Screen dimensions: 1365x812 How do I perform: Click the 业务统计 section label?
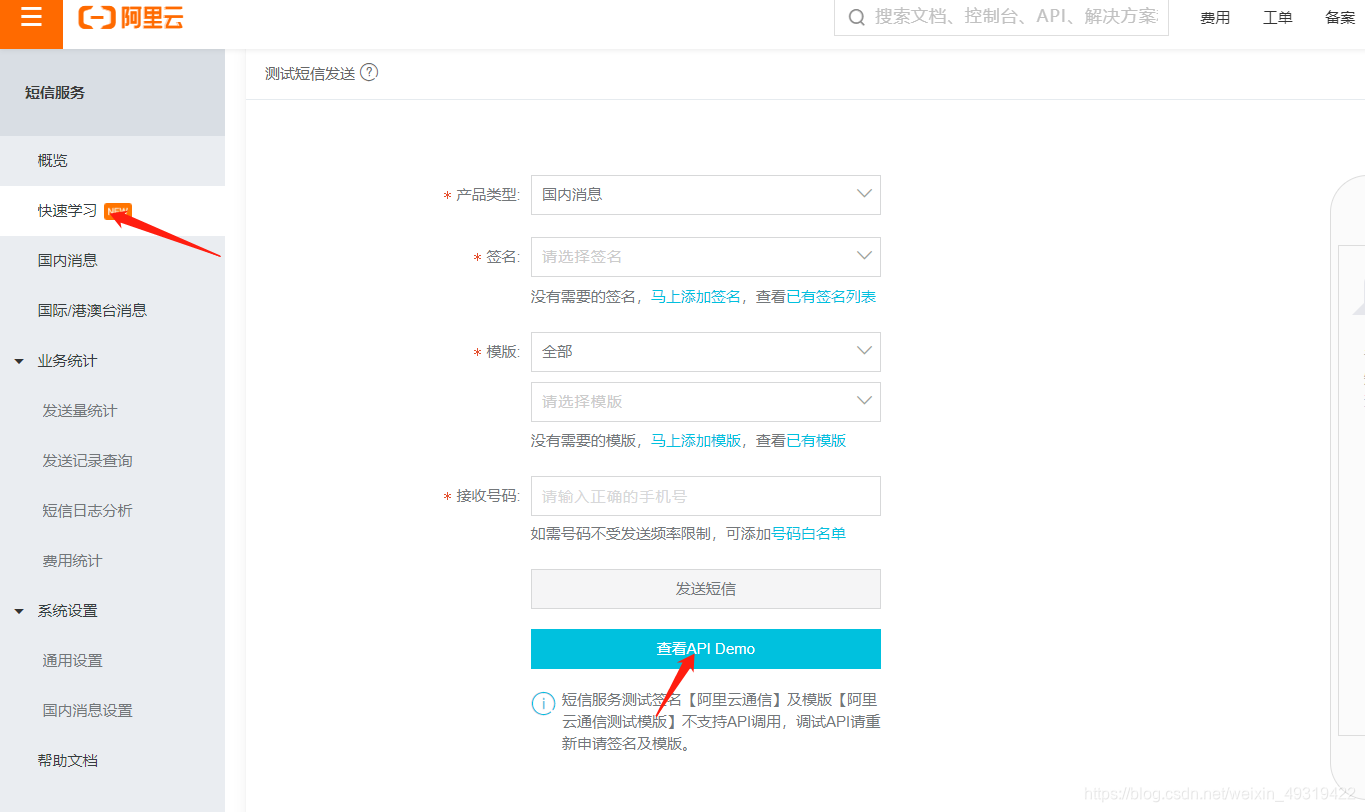pyautogui.click(x=68, y=361)
